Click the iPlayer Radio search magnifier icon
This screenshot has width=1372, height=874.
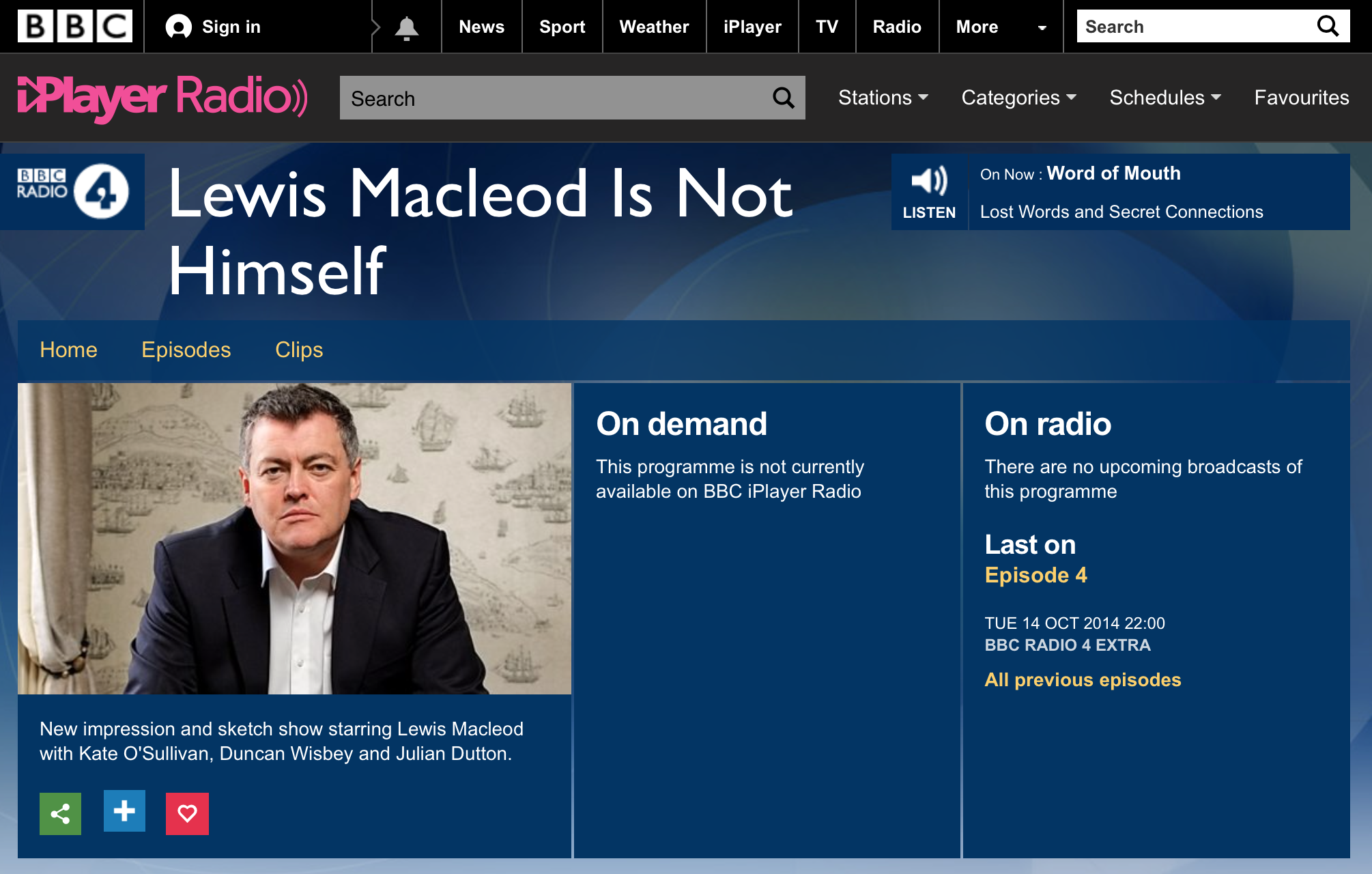coord(784,98)
